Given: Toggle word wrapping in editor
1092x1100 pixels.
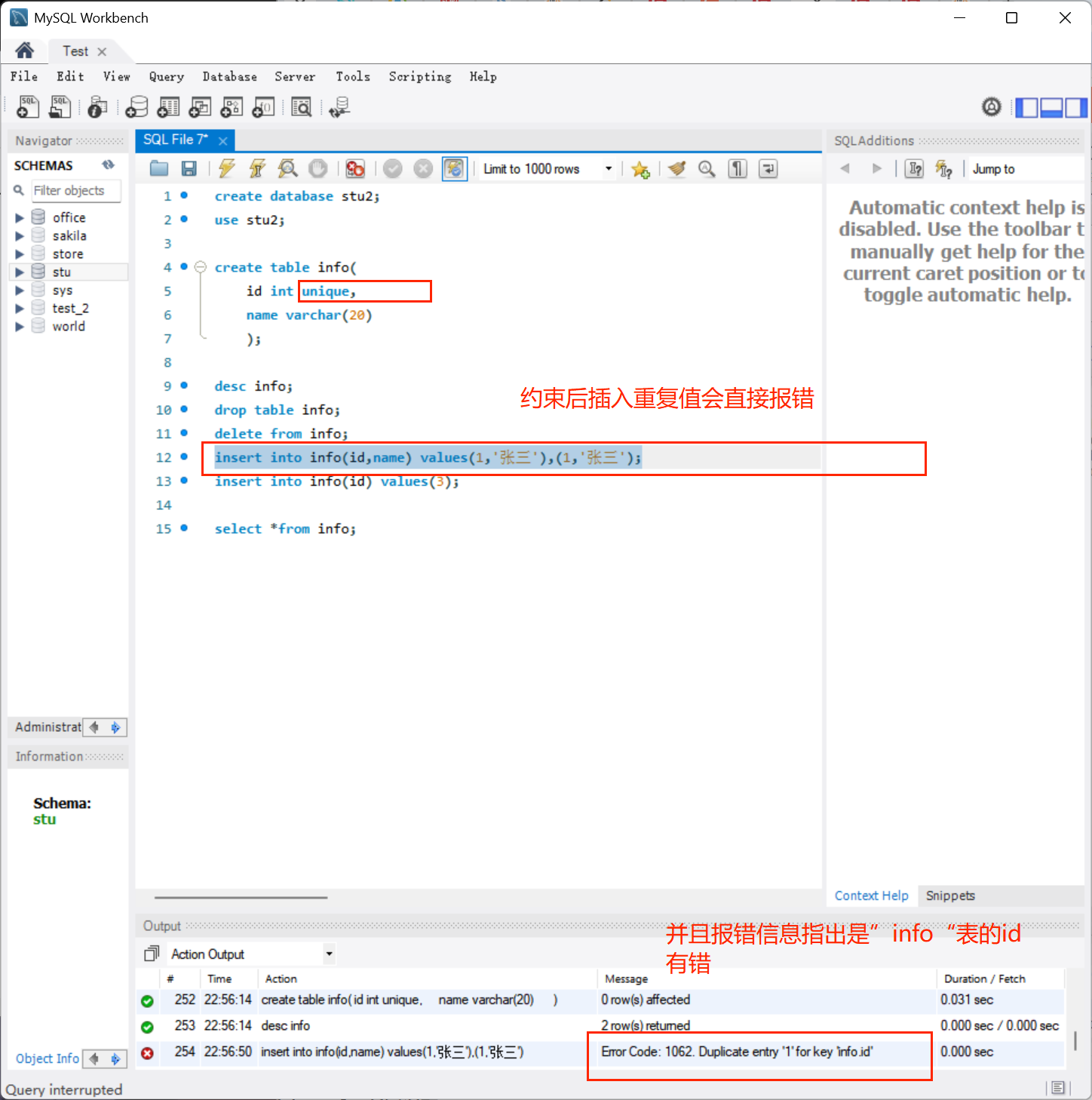Looking at the screenshot, I should [x=768, y=169].
